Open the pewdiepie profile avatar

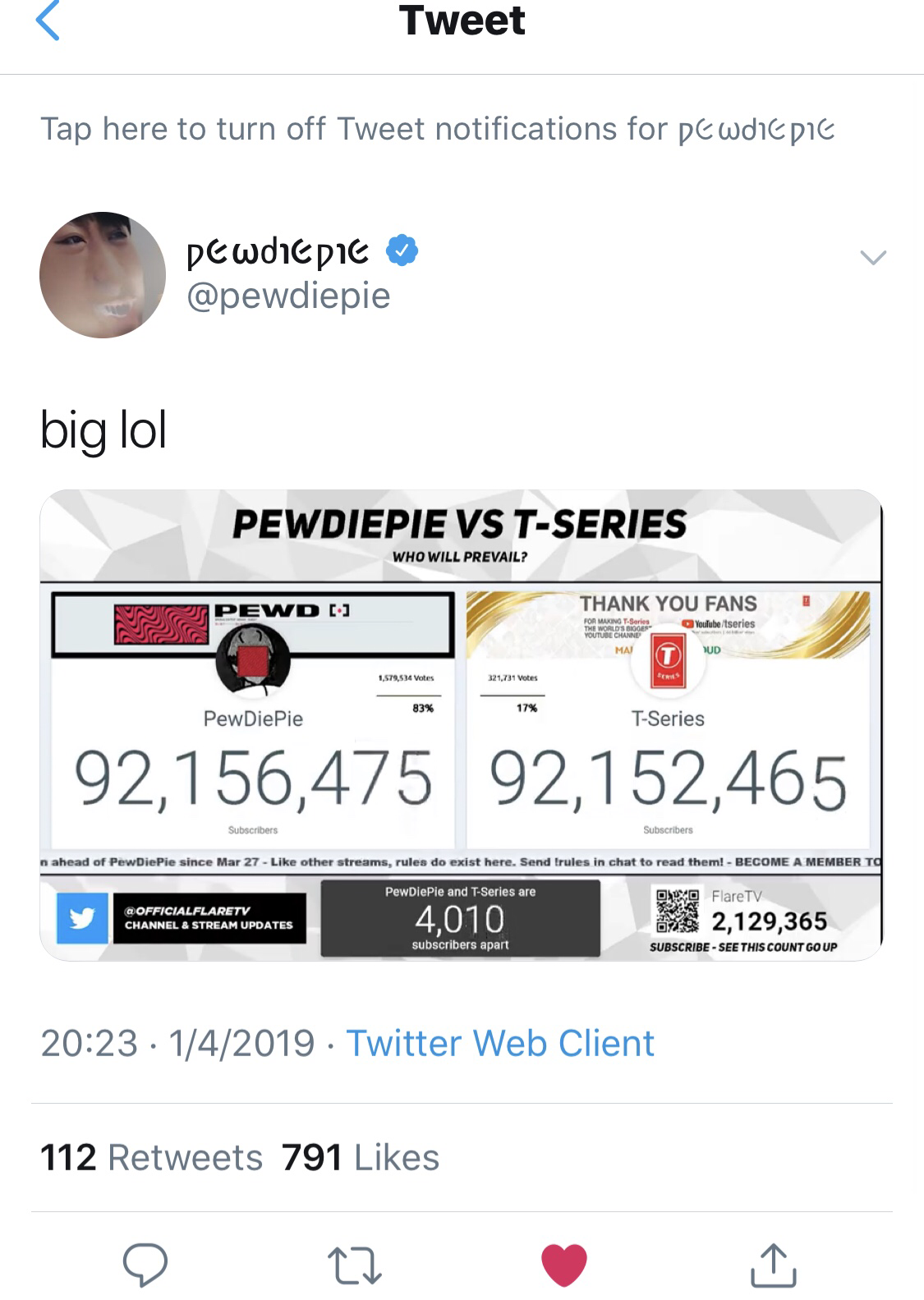click(x=103, y=275)
